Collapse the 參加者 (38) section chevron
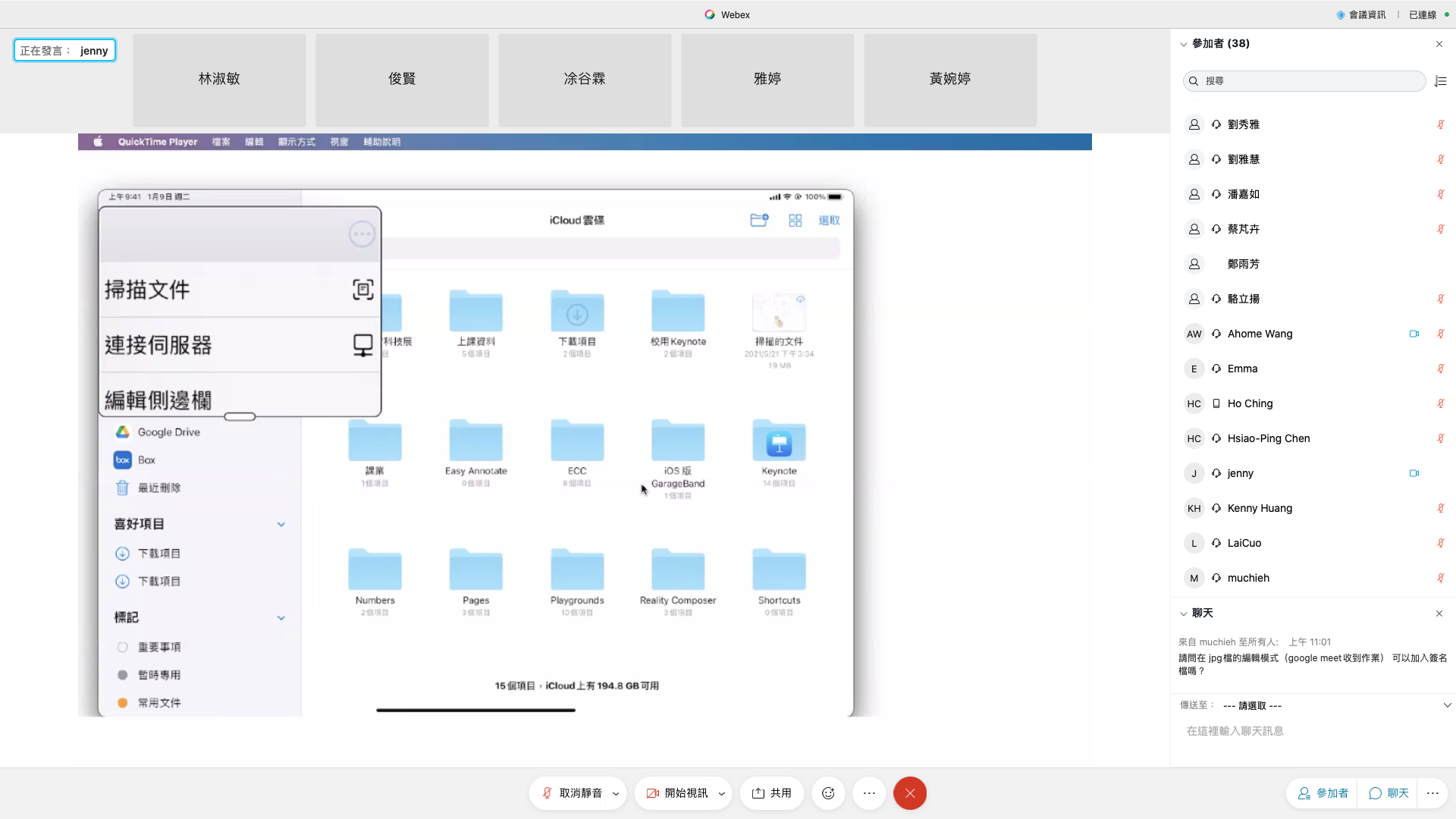This screenshot has width=1456, height=819. (1183, 44)
